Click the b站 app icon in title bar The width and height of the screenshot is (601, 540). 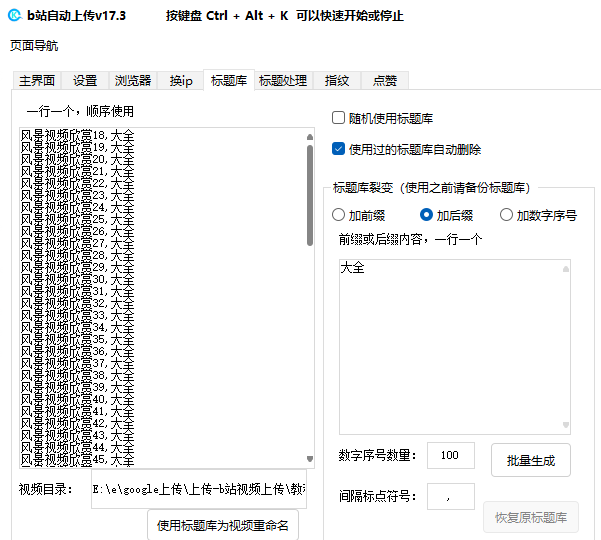[14, 15]
